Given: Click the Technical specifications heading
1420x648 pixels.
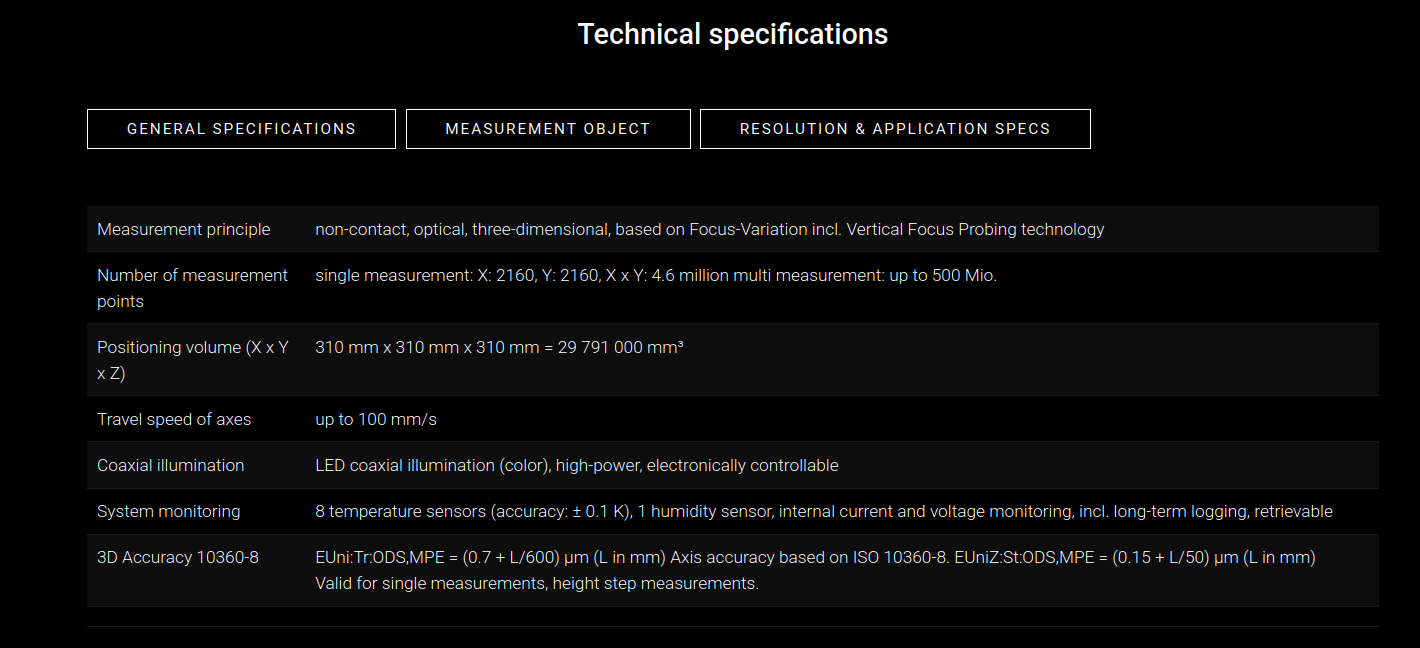Looking at the screenshot, I should coord(733,34).
